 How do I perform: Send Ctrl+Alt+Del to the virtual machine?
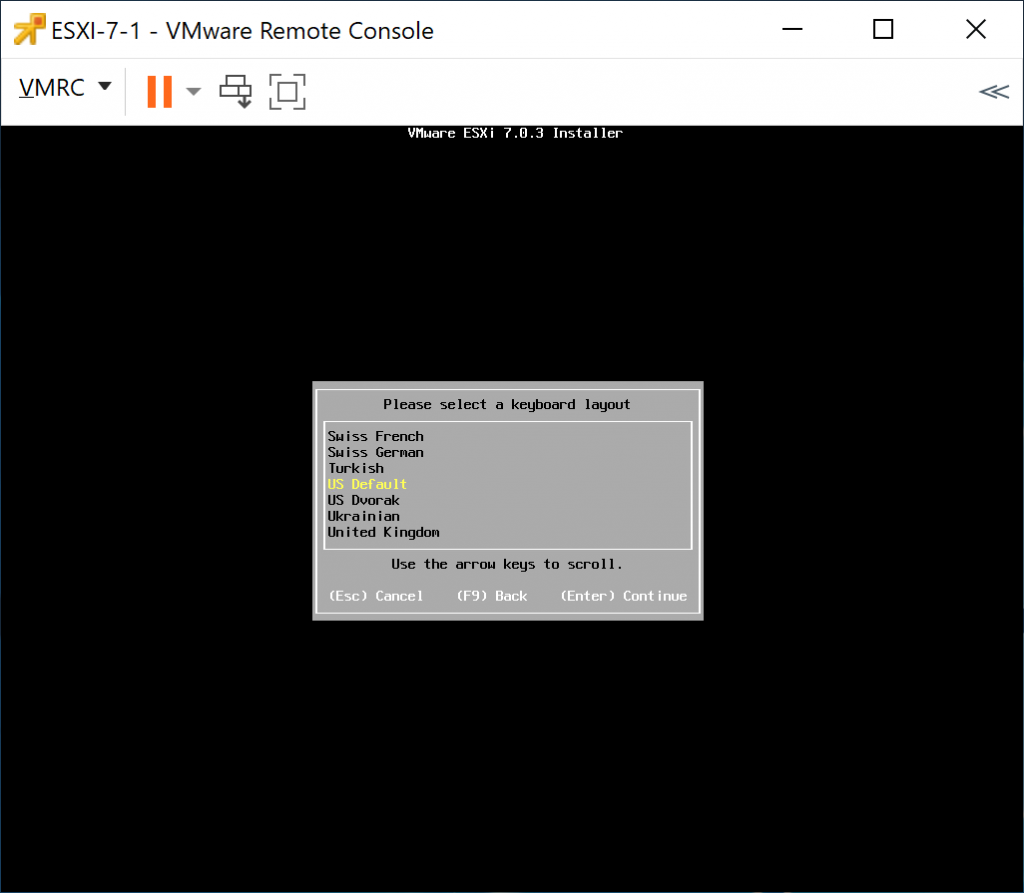236,91
